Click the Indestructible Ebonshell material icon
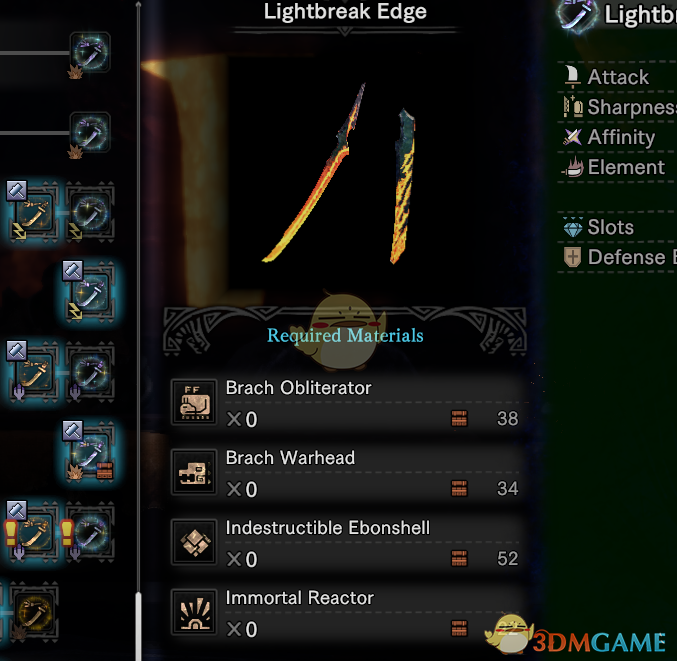 (x=194, y=542)
